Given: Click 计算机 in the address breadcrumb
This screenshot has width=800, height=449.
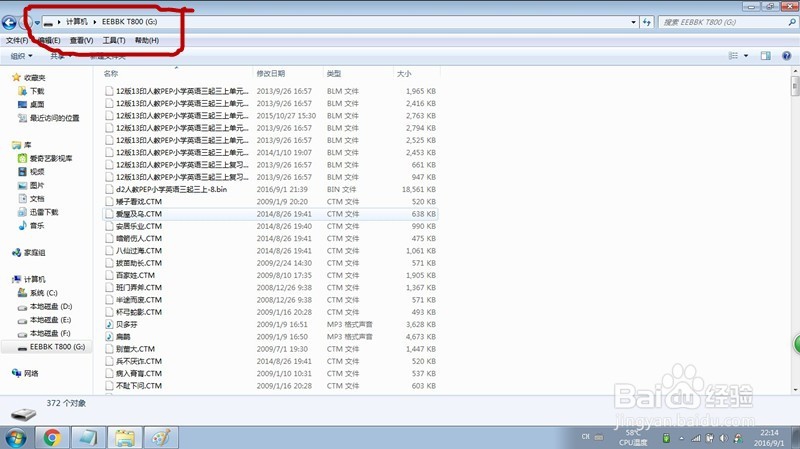Looking at the screenshot, I should click(x=77, y=22).
